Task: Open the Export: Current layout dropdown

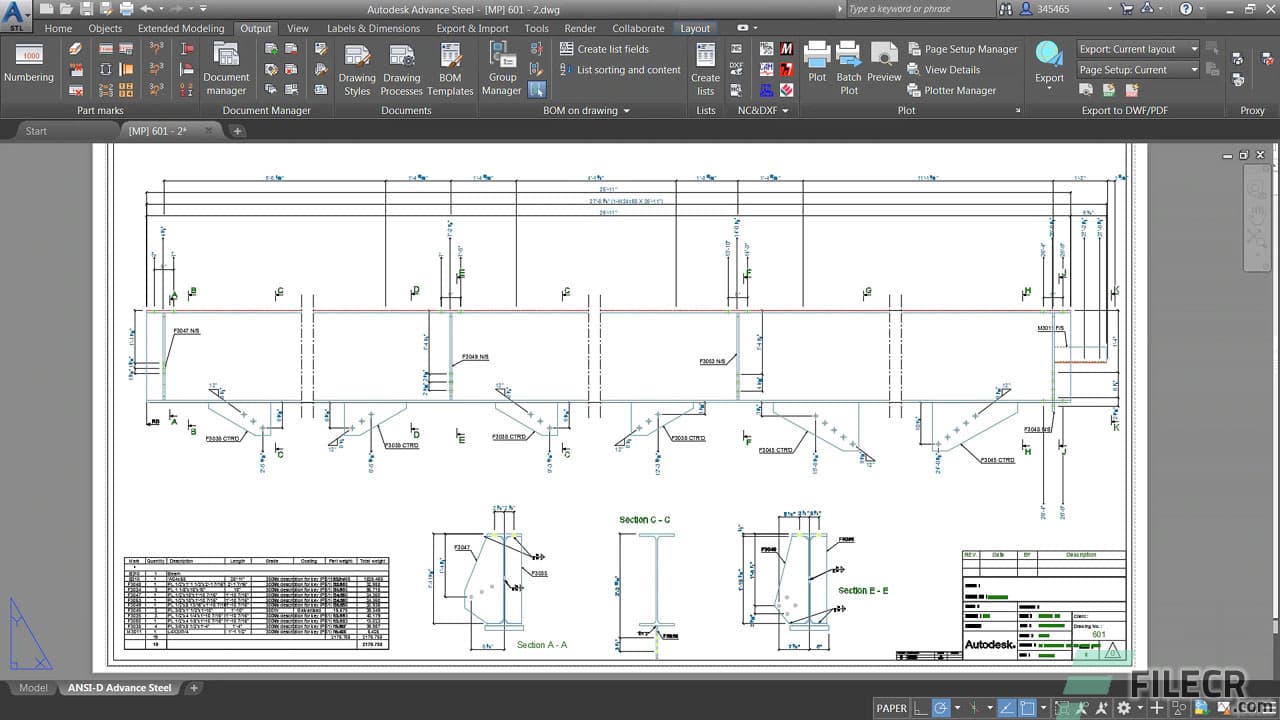Action: (x=1137, y=48)
